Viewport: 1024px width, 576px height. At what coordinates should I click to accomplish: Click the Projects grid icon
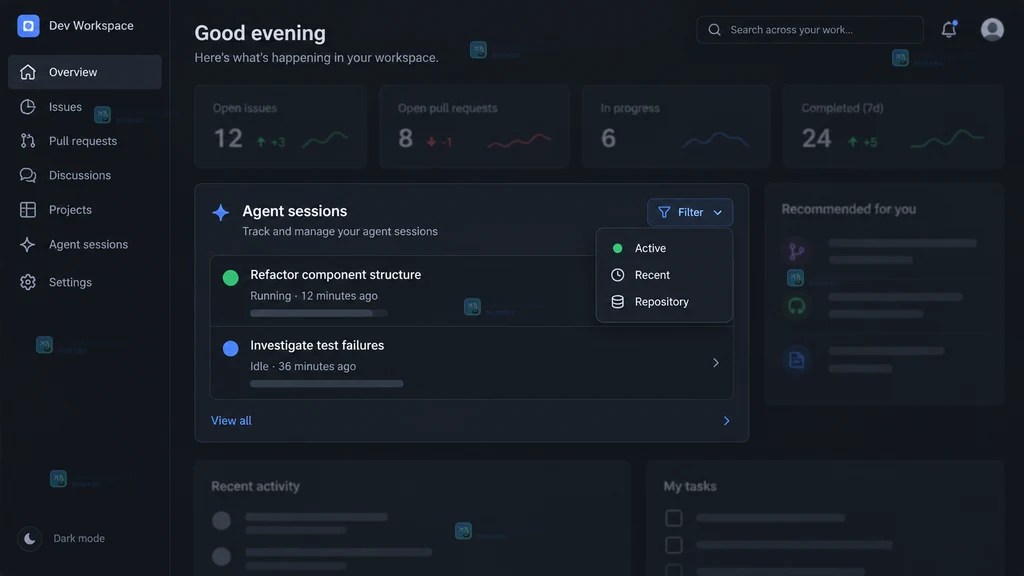[x=27, y=210]
